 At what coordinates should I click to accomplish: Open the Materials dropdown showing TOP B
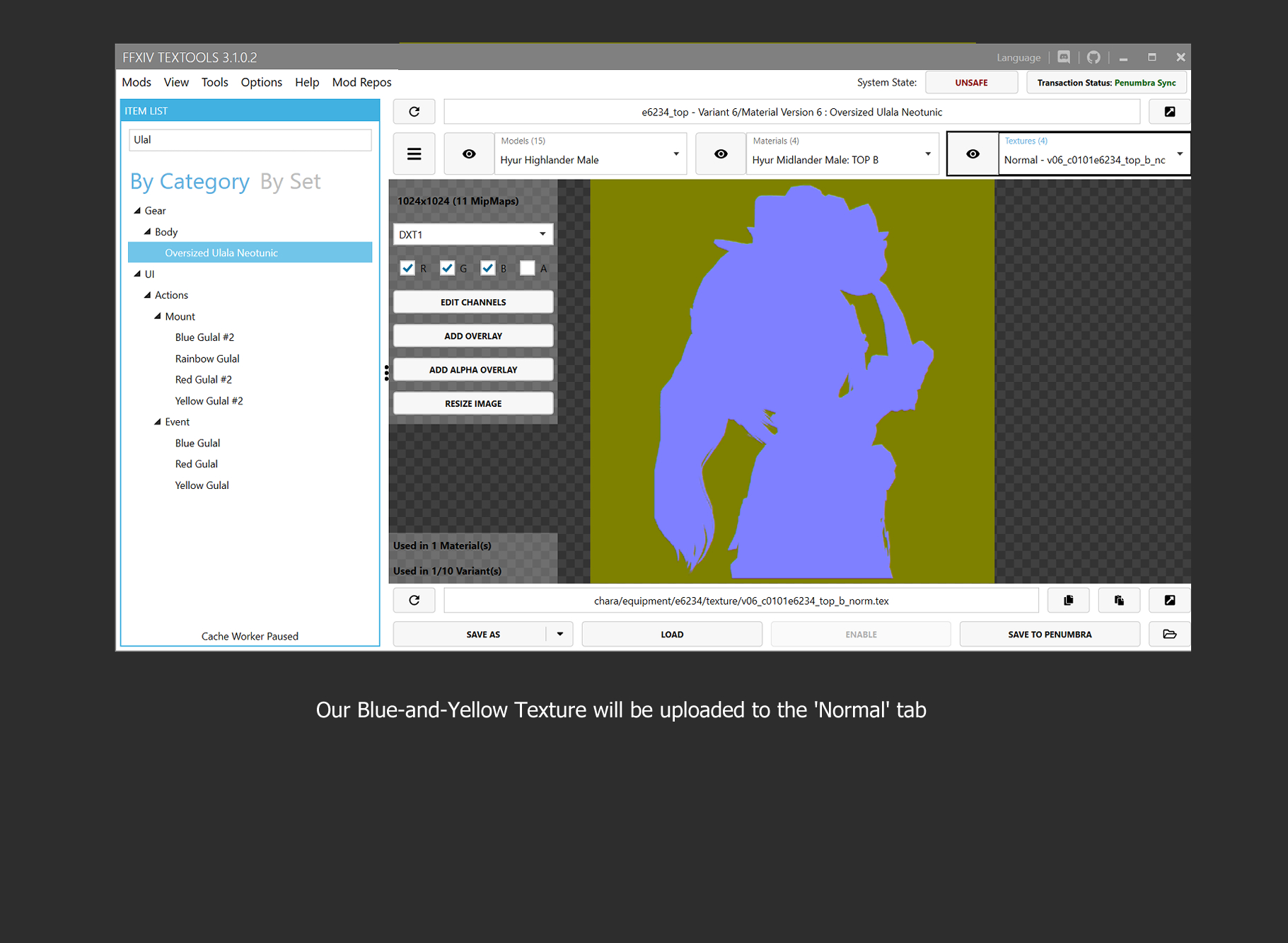click(842, 154)
